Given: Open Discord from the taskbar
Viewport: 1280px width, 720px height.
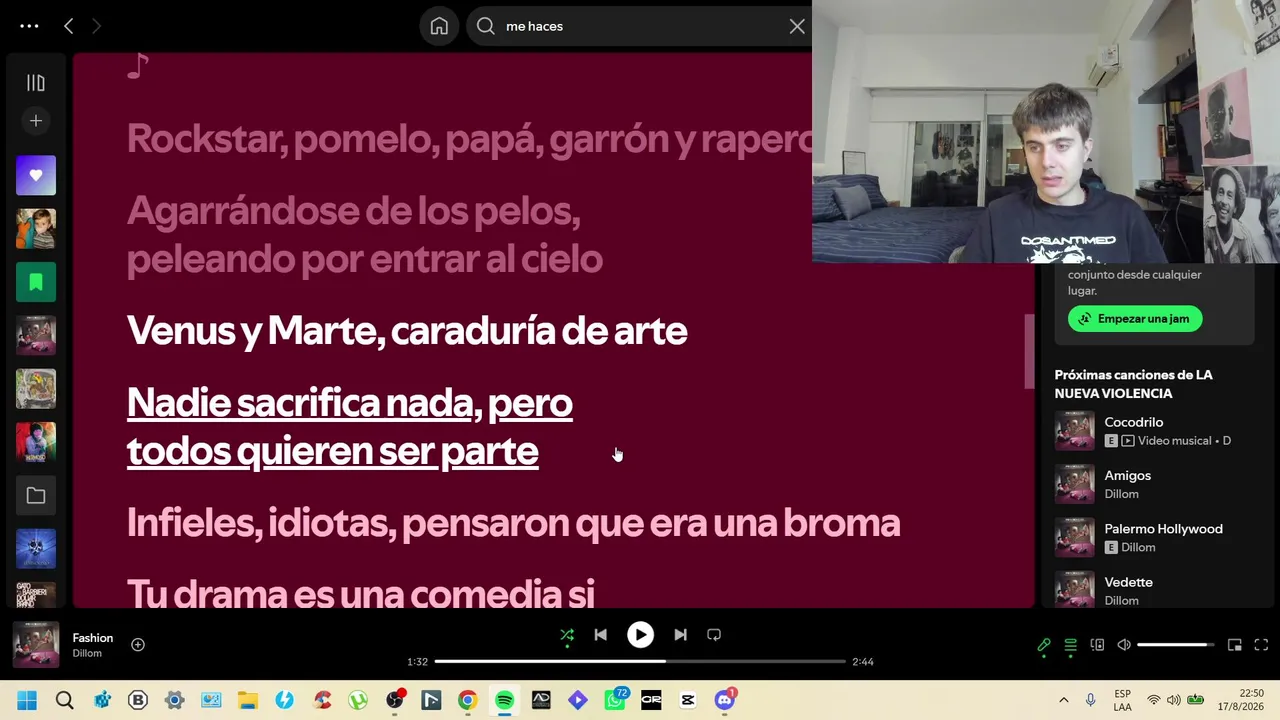Looking at the screenshot, I should [x=725, y=701].
